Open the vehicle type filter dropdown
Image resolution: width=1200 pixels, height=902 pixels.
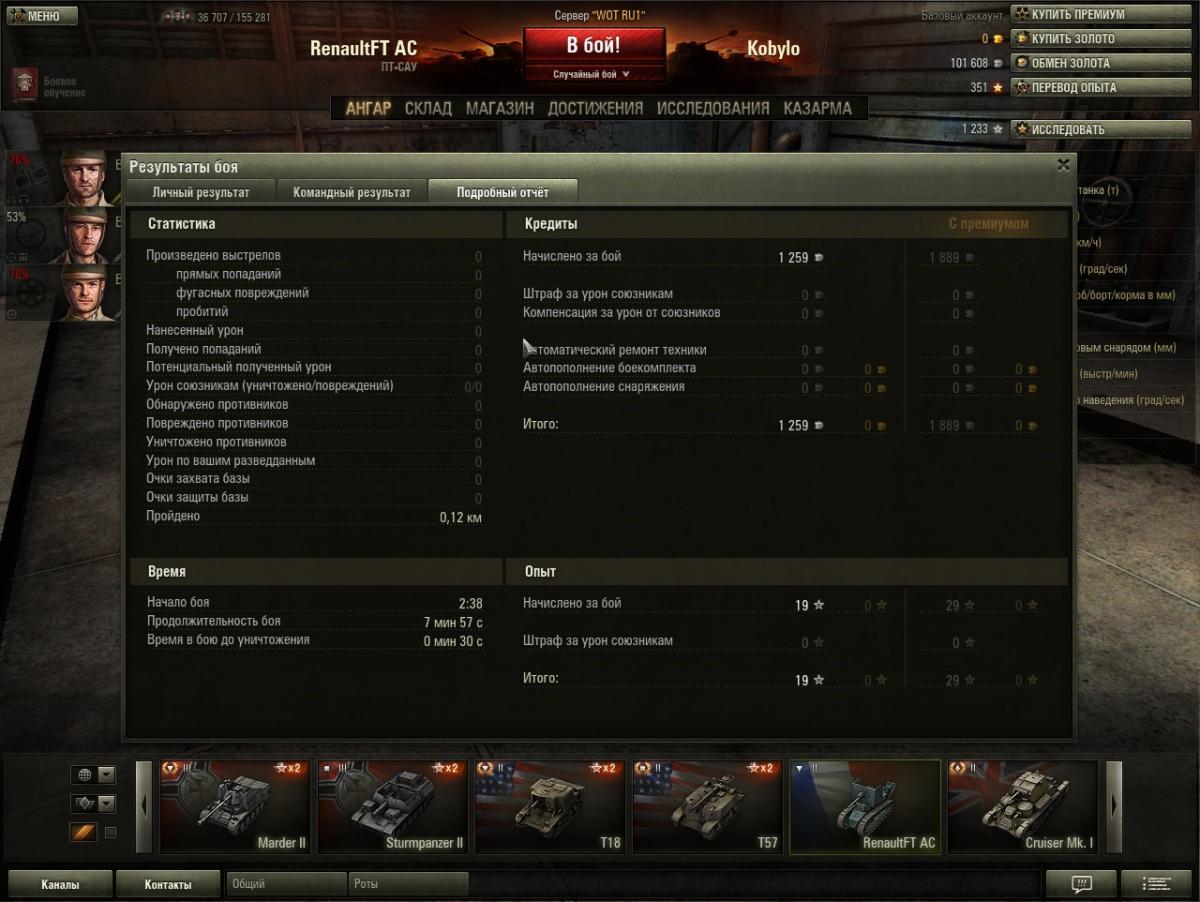93,803
